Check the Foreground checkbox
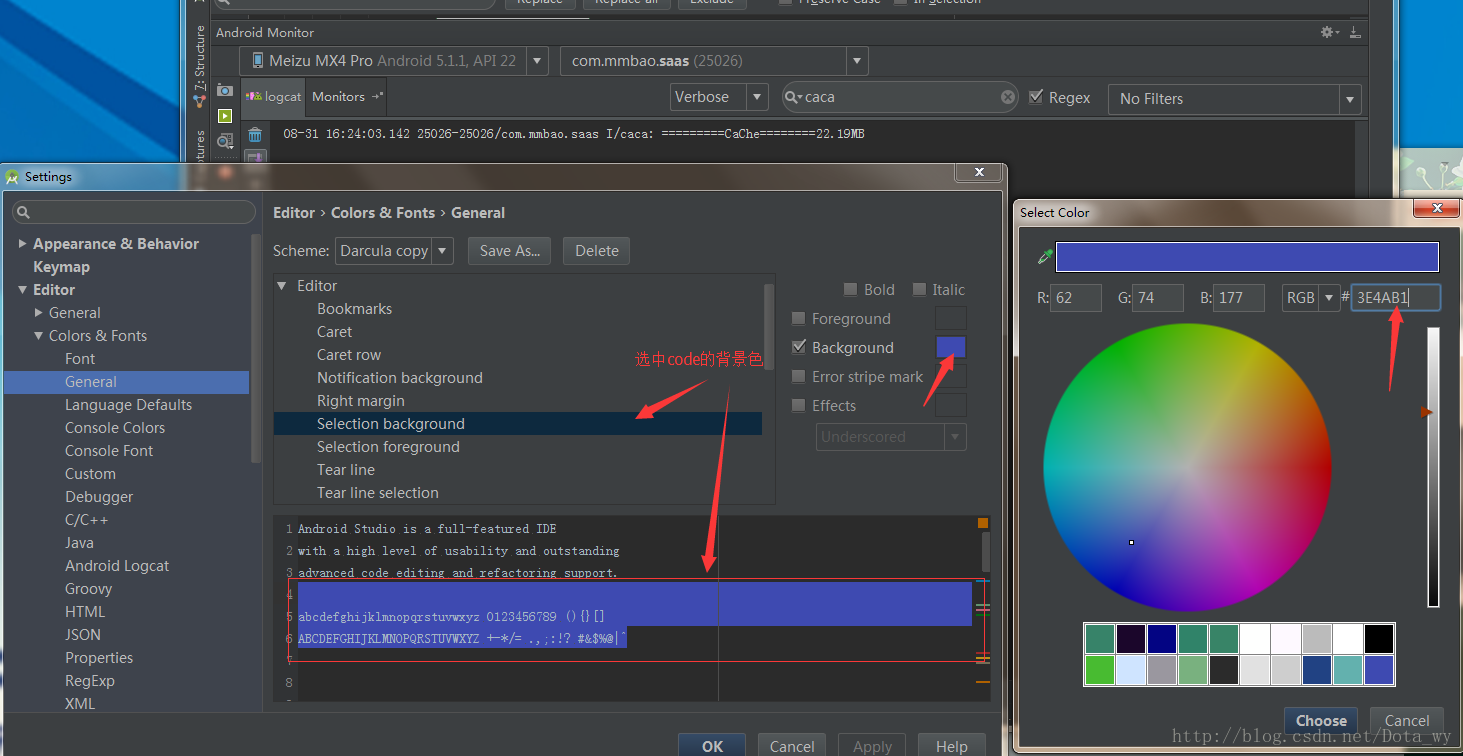Screen dimensions: 1463x756 click(x=798, y=319)
